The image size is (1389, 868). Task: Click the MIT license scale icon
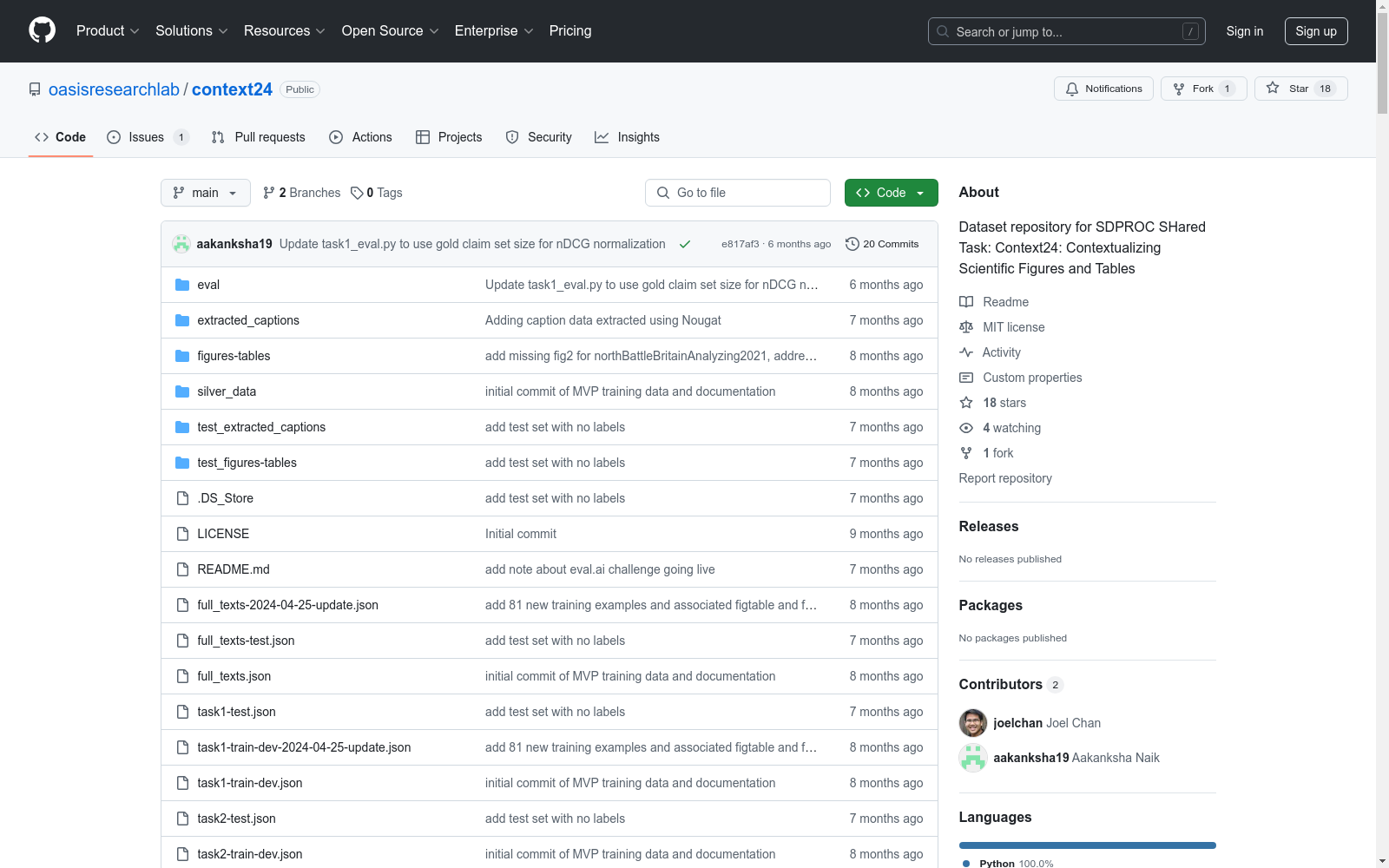(966, 327)
